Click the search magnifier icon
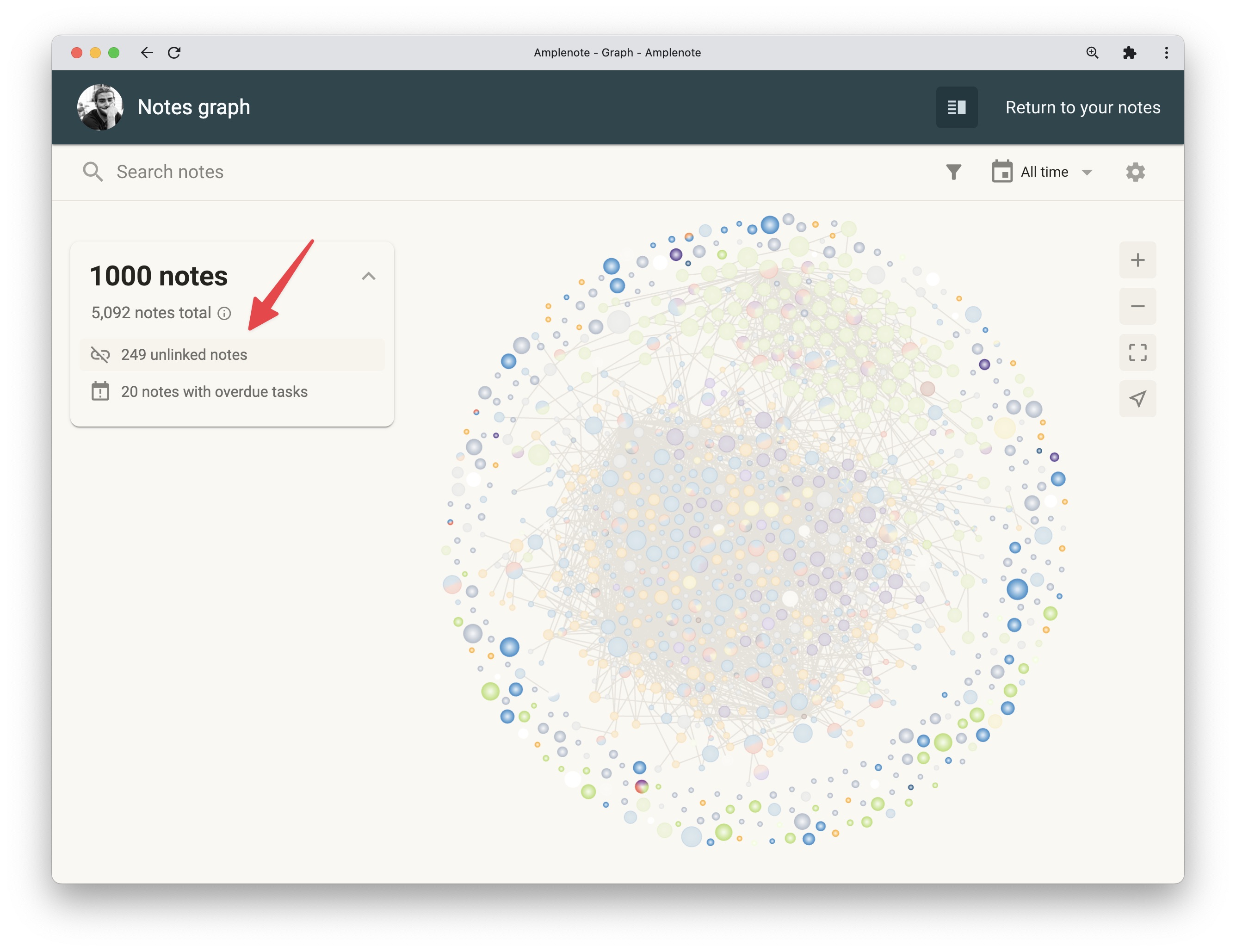 coord(93,172)
